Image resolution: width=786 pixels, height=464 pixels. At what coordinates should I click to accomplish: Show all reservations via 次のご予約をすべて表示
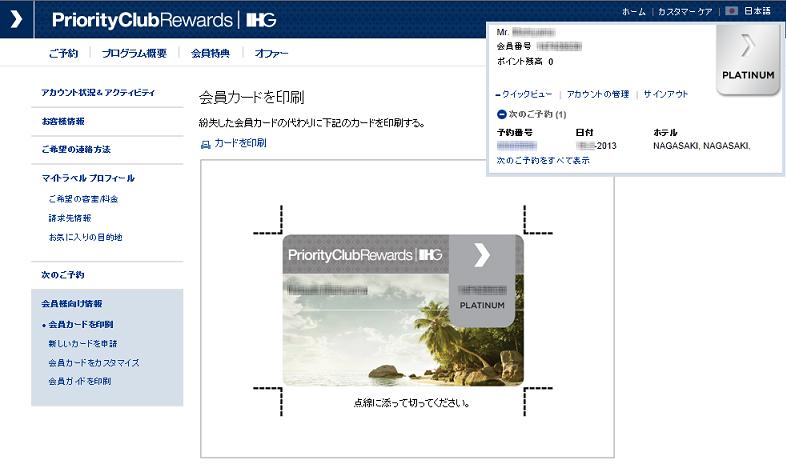coord(543,160)
